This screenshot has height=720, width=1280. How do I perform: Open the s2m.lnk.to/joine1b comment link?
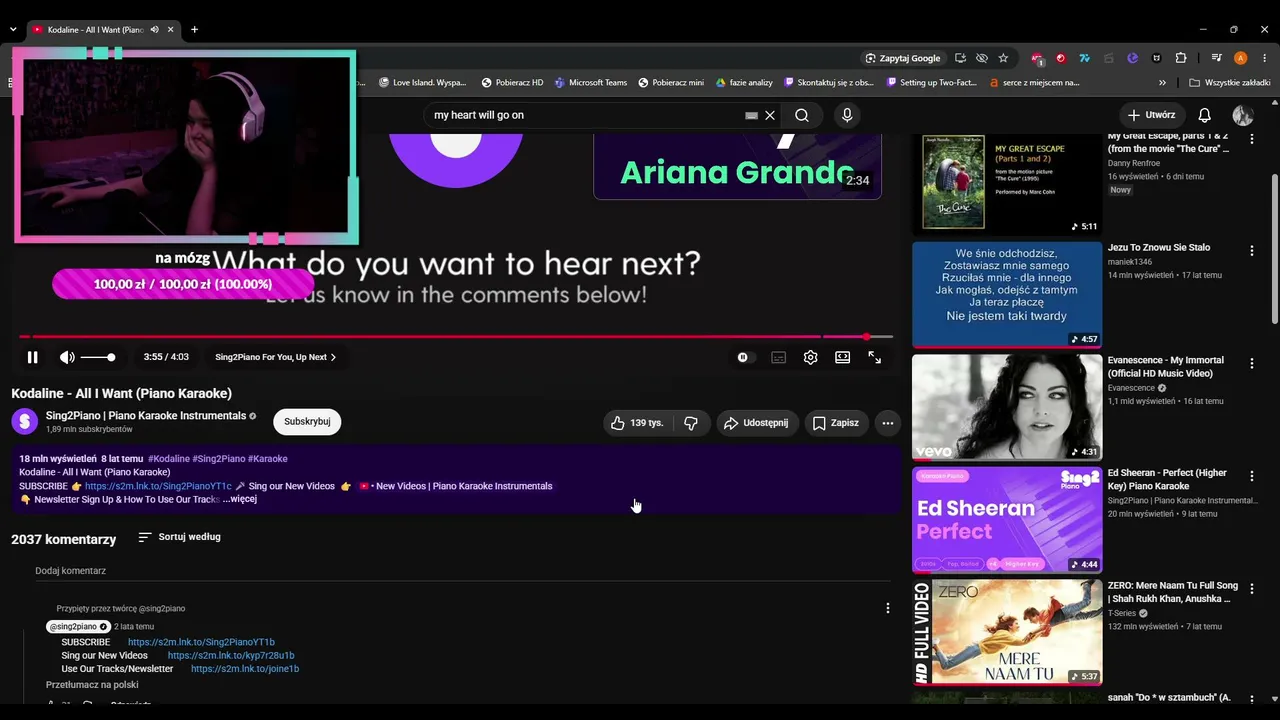pos(245,669)
